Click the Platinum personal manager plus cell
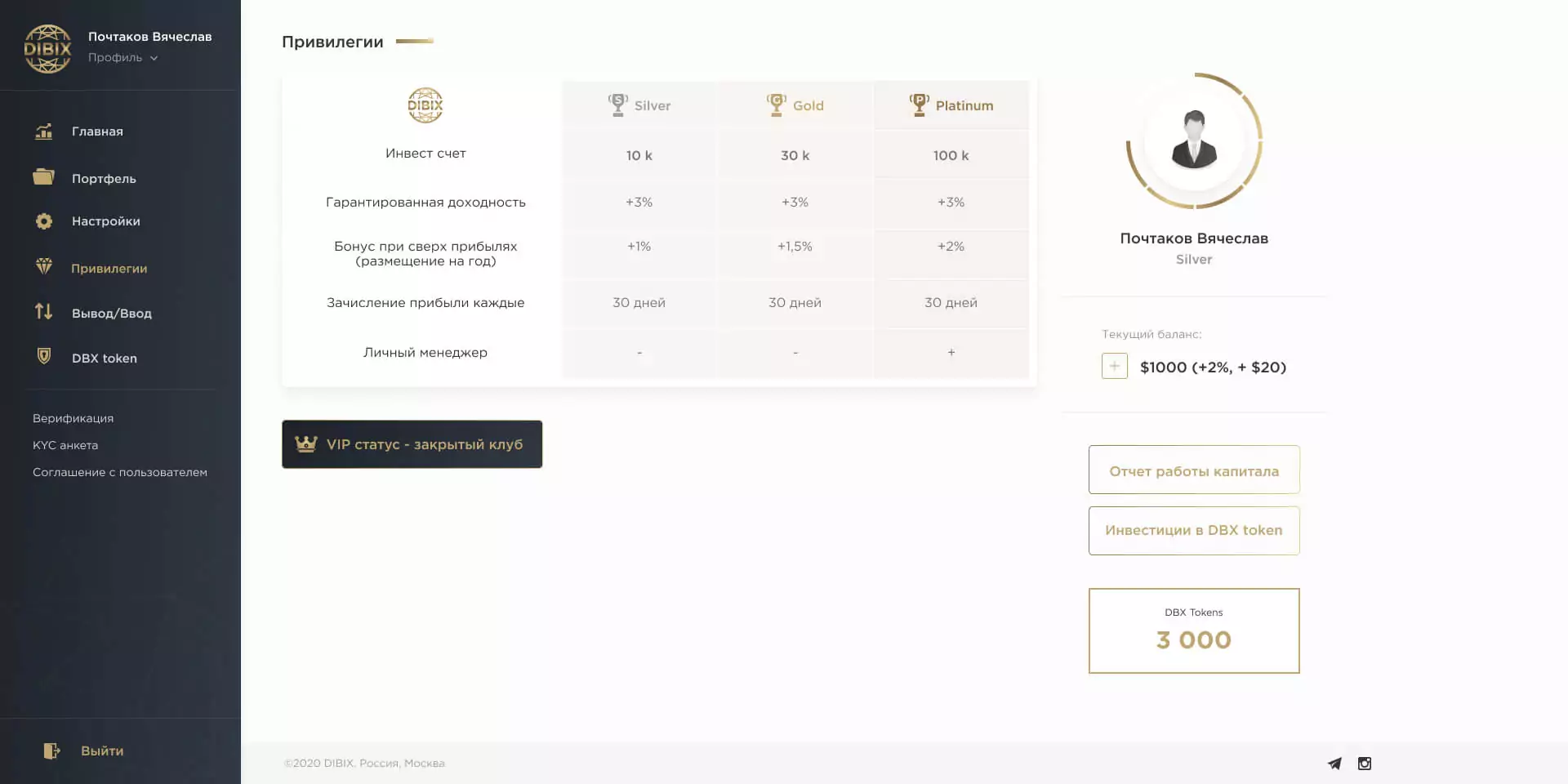 pos(951,353)
